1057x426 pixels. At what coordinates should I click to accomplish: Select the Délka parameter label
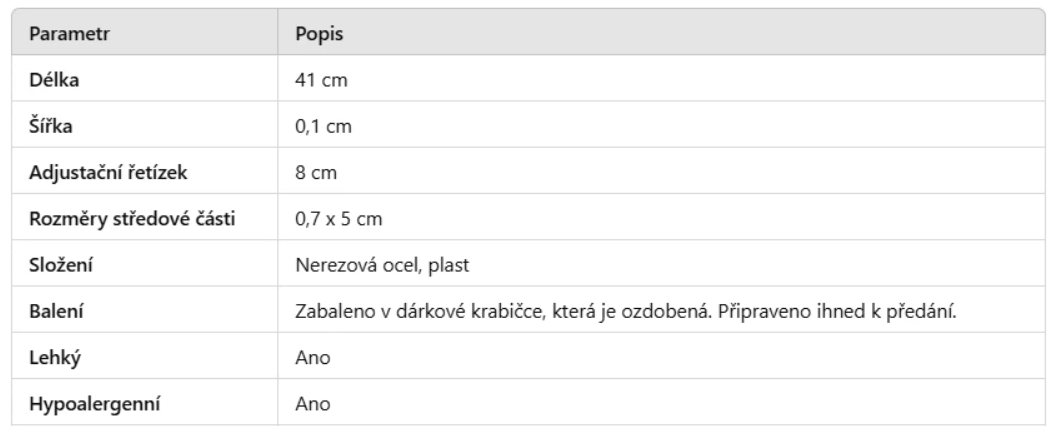click(54, 80)
